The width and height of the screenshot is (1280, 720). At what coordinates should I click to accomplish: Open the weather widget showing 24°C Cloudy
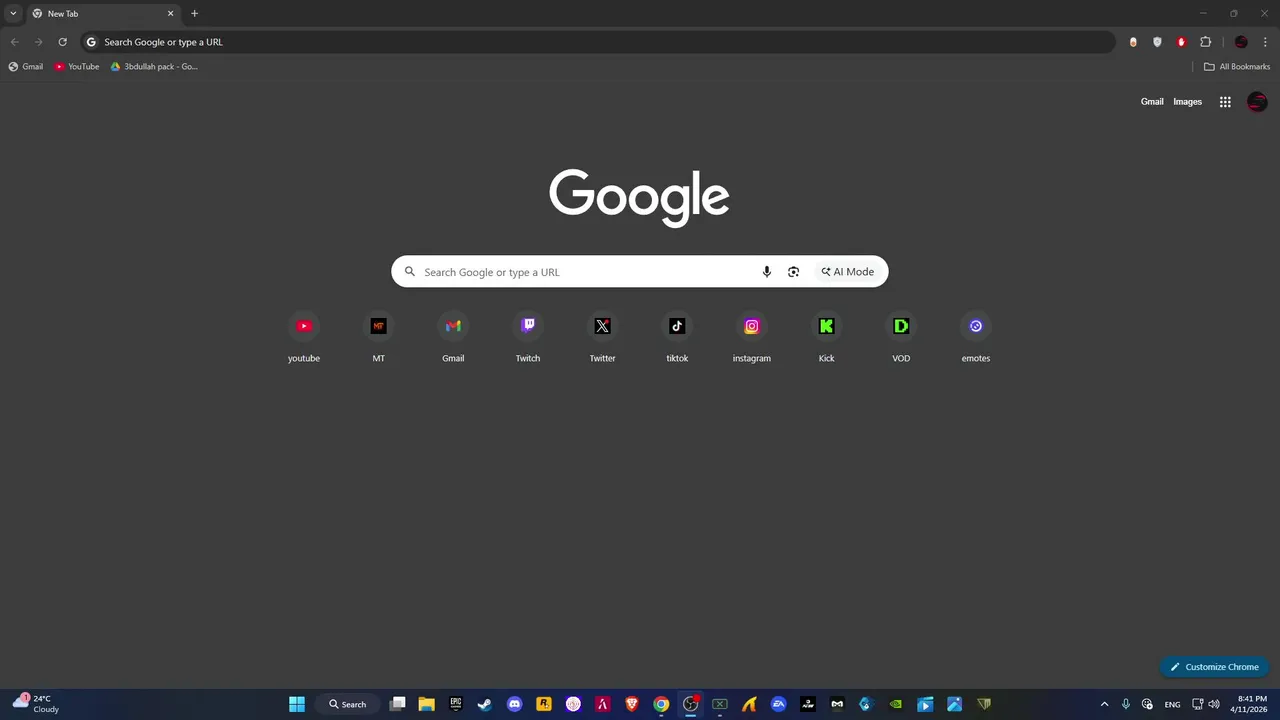pyautogui.click(x=36, y=704)
